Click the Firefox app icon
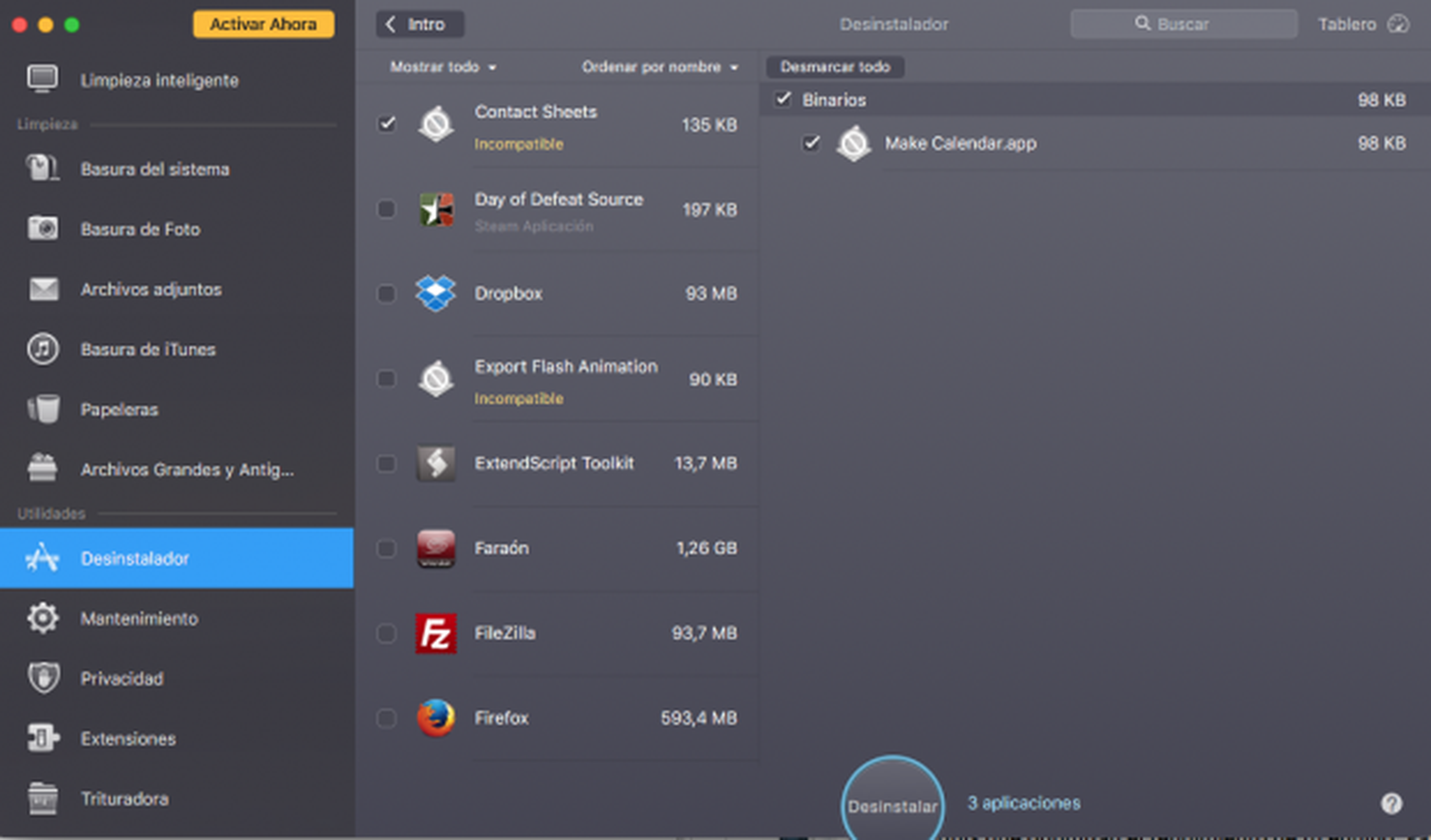Screen dimensions: 1431x840 [x=436, y=717]
